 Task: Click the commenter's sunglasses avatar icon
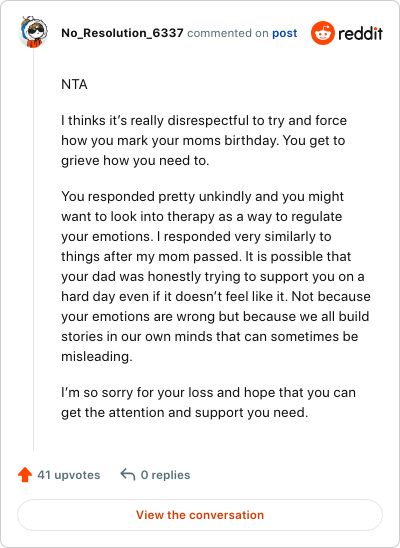(33, 32)
